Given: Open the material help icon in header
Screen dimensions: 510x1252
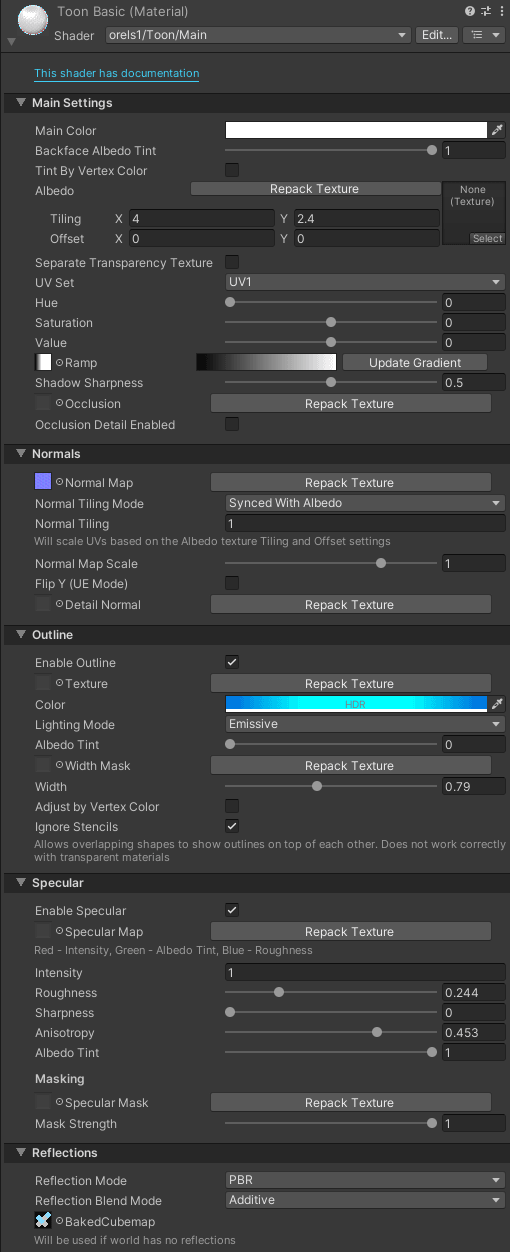Looking at the screenshot, I should tap(470, 11).
